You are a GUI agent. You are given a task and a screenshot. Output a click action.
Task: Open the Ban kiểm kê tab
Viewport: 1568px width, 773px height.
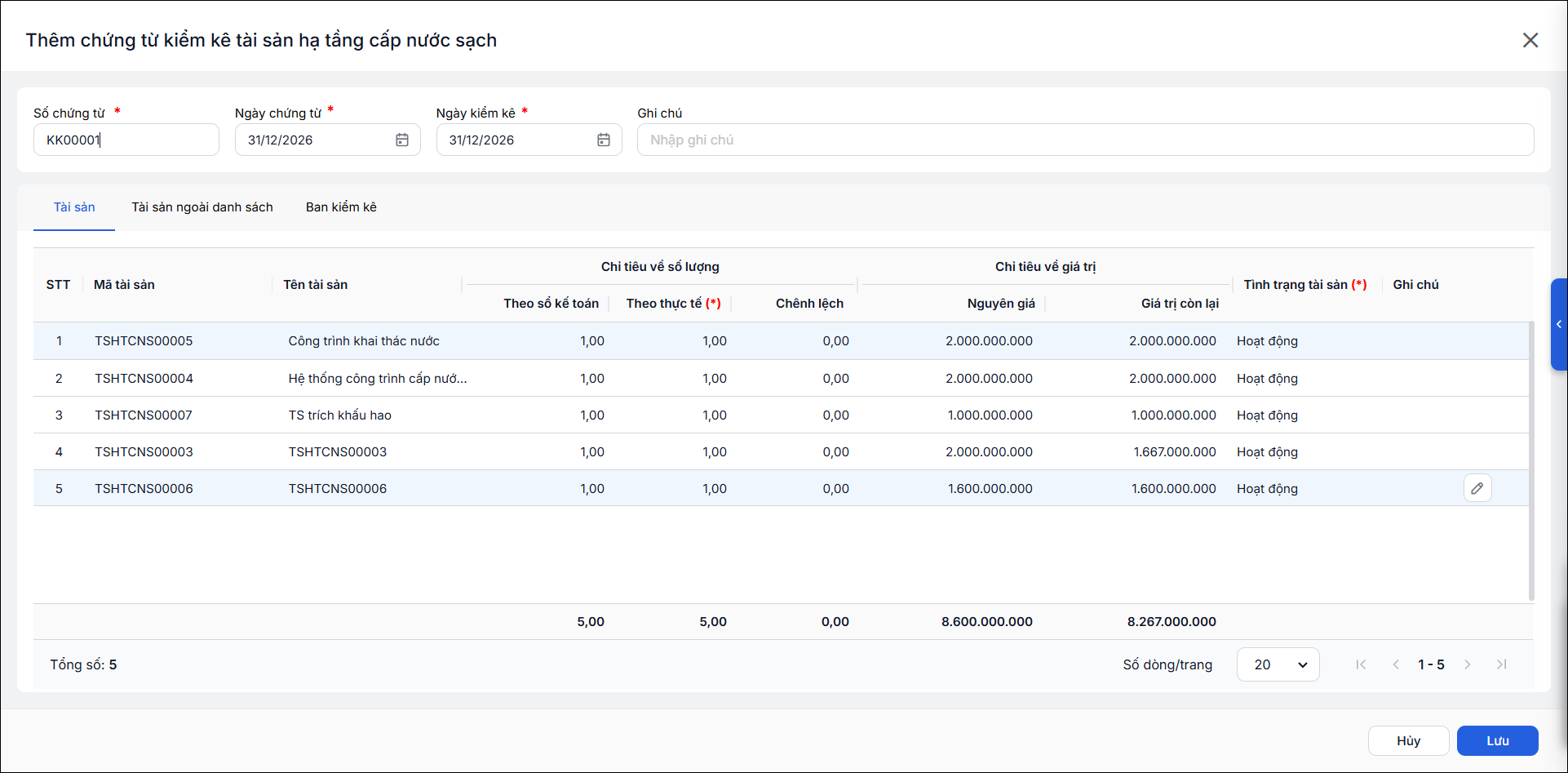click(341, 207)
